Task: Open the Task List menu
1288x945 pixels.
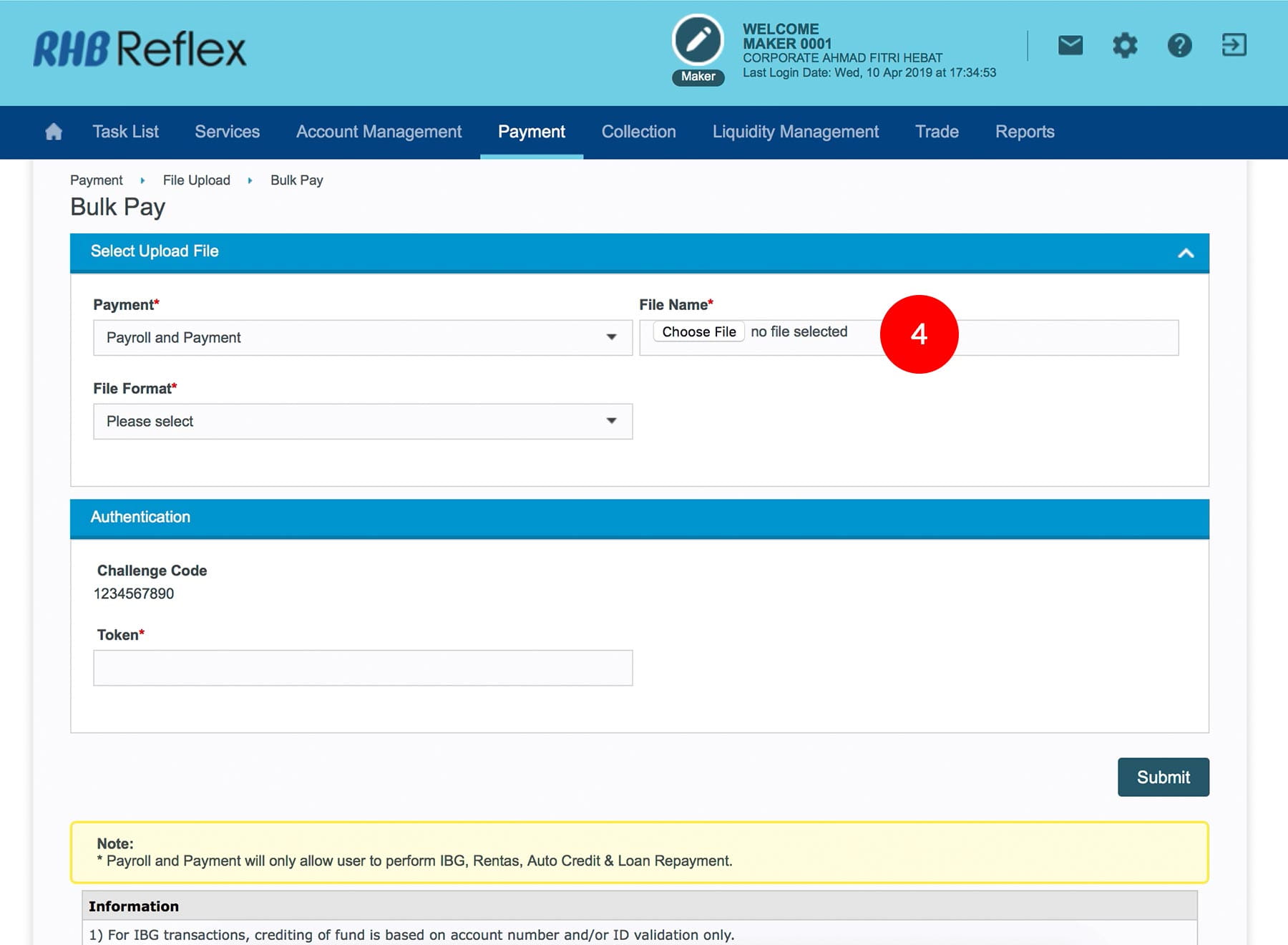Action: 125,132
